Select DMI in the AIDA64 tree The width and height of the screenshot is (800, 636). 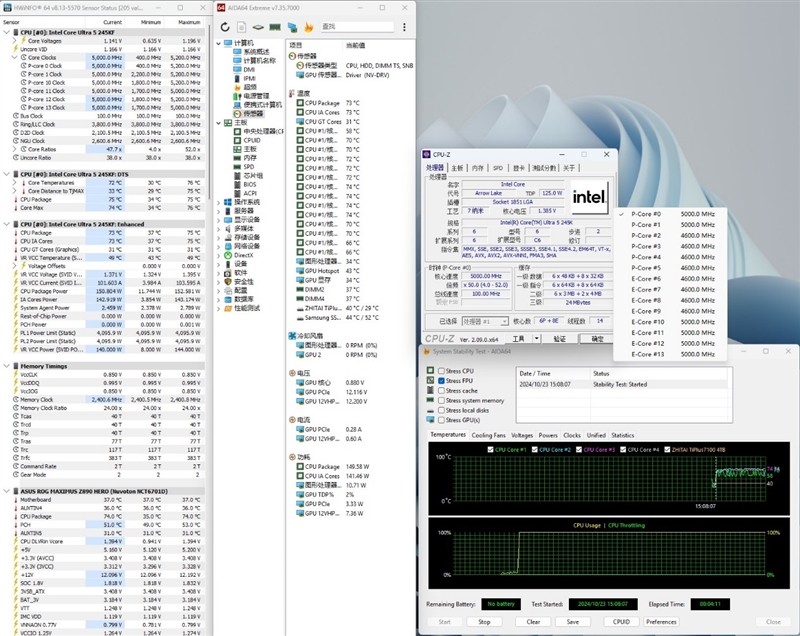tap(249, 69)
